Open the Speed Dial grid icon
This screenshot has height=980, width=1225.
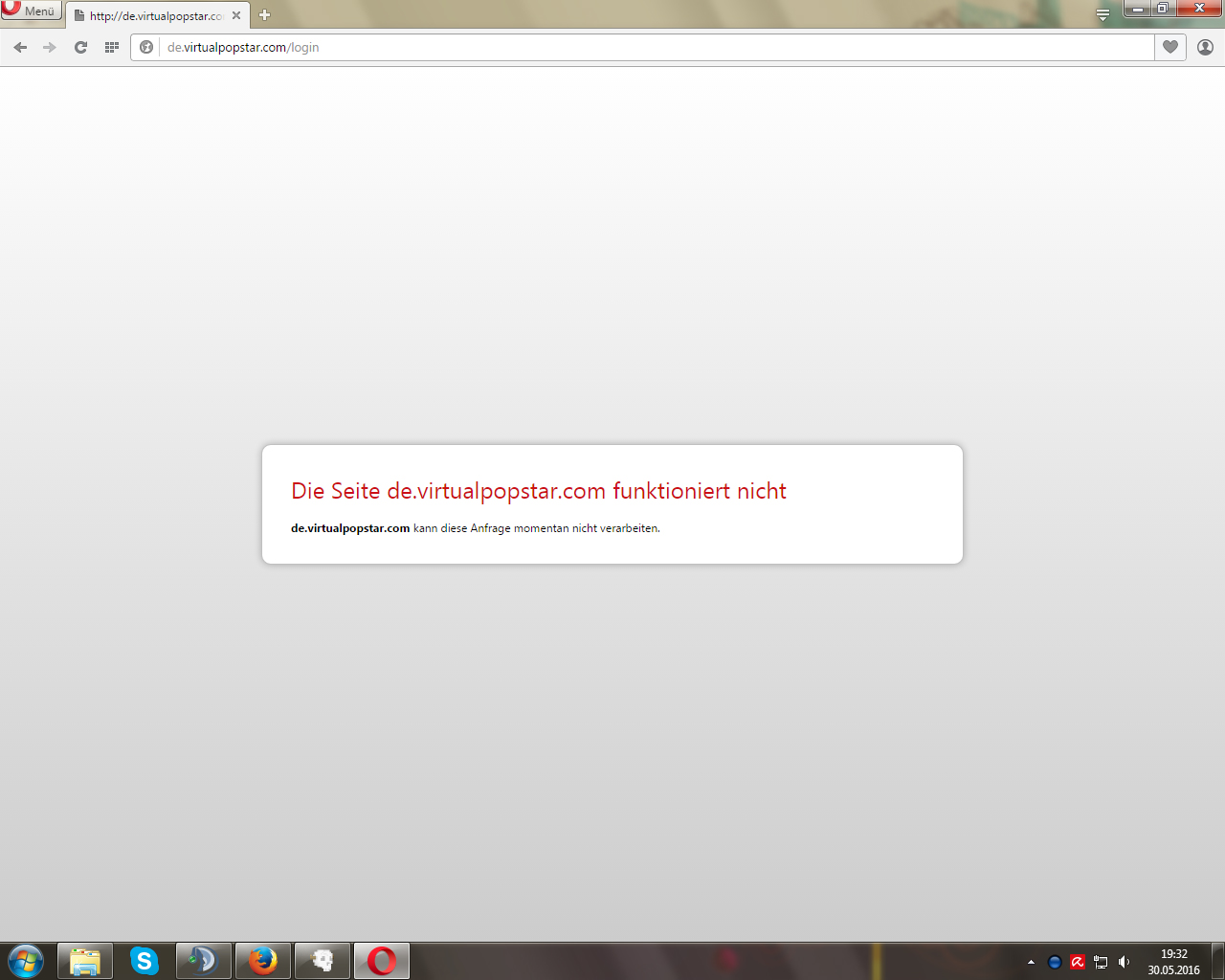[112, 47]
